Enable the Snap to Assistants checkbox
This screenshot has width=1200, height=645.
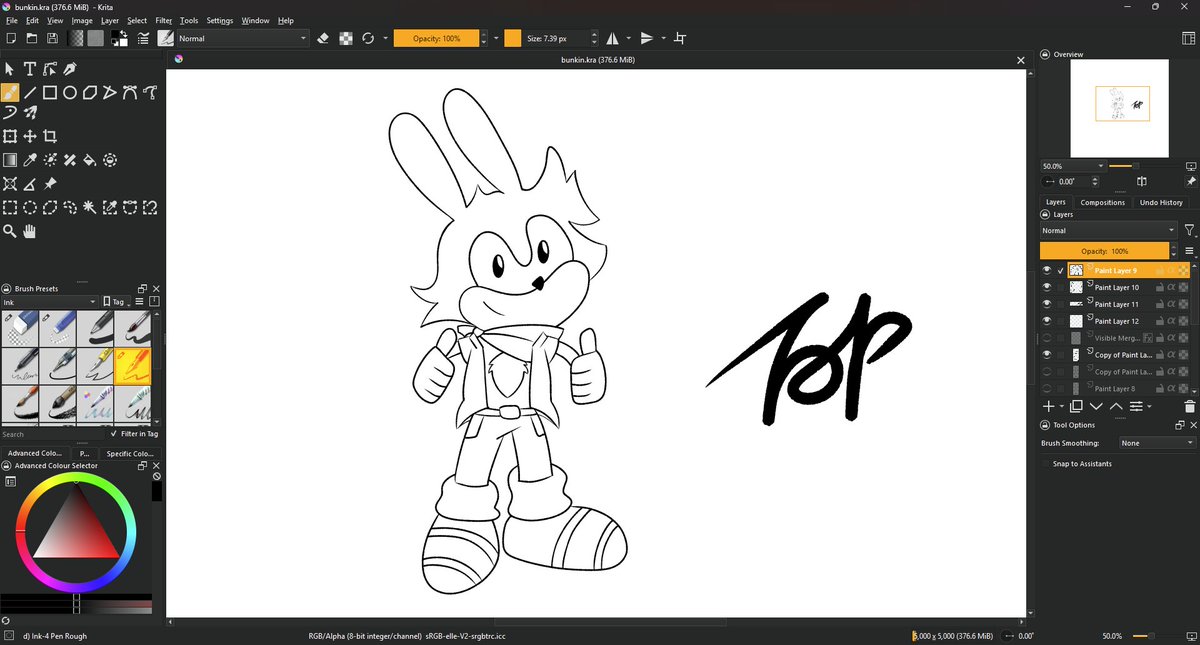(1046, 464)
